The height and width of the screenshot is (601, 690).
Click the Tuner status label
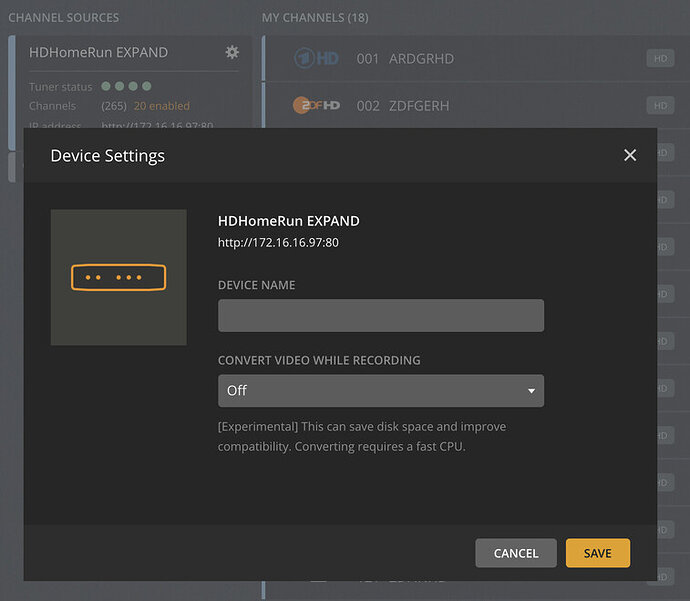click(x=61, y=87)
